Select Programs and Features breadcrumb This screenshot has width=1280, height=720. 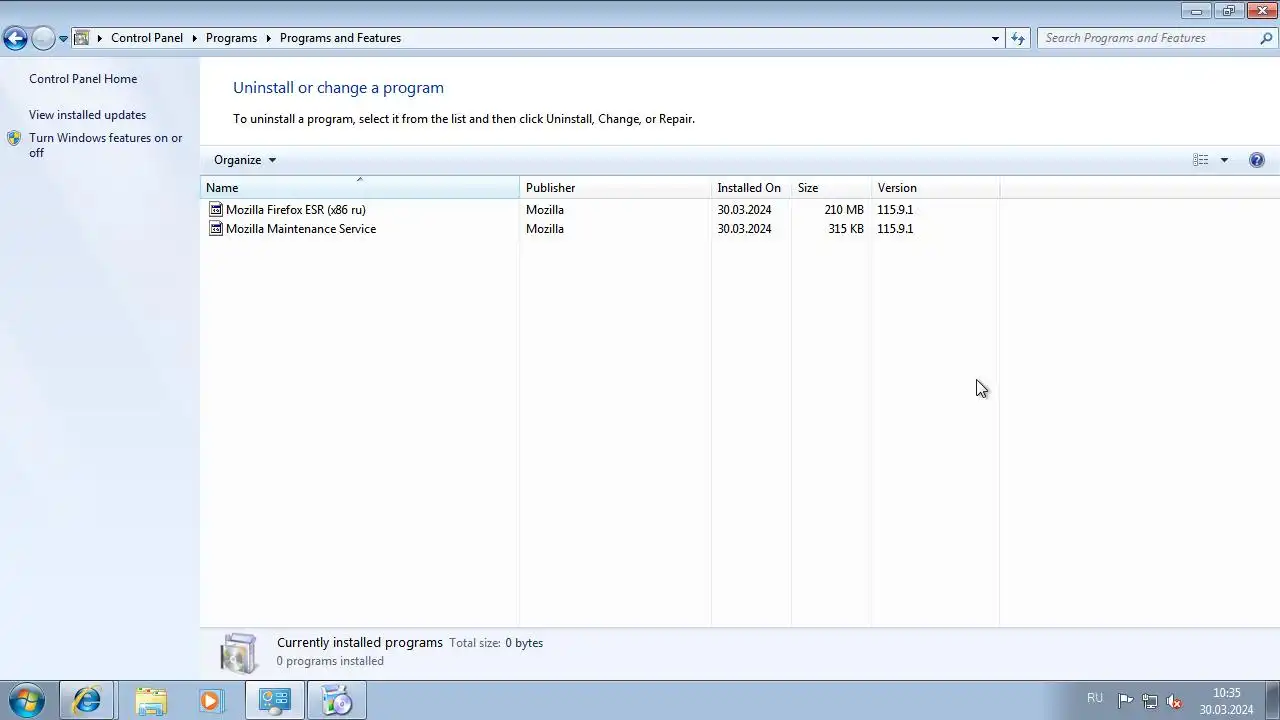point(340,38)
